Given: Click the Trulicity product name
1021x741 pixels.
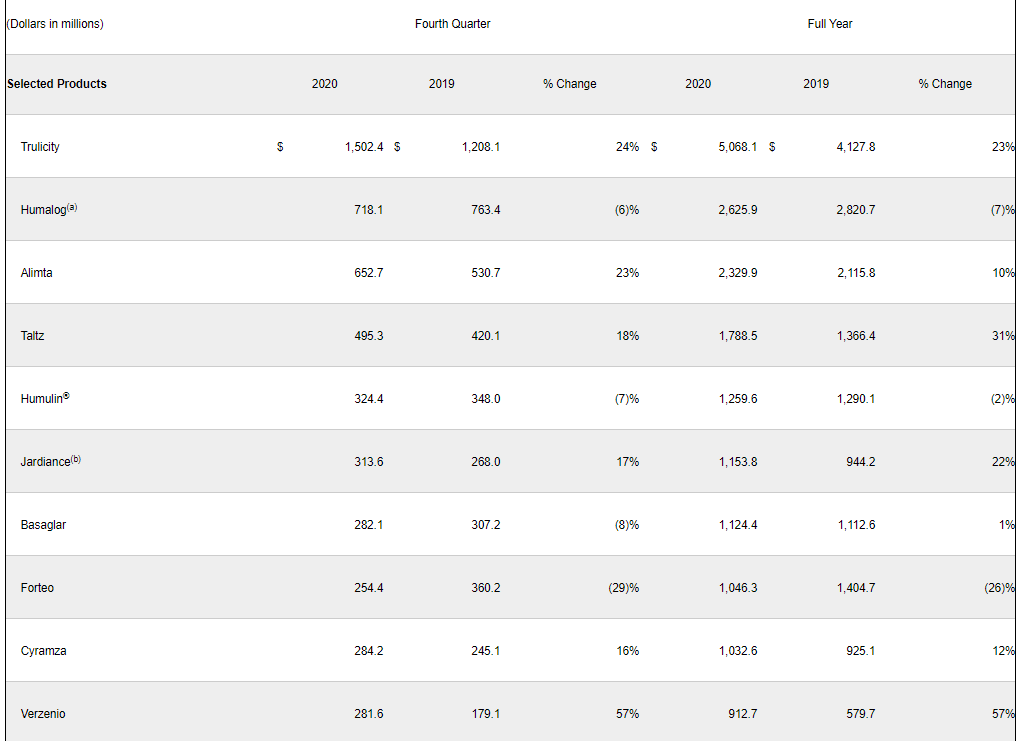Looking at the screenshot, I should [x=40, y=147].
